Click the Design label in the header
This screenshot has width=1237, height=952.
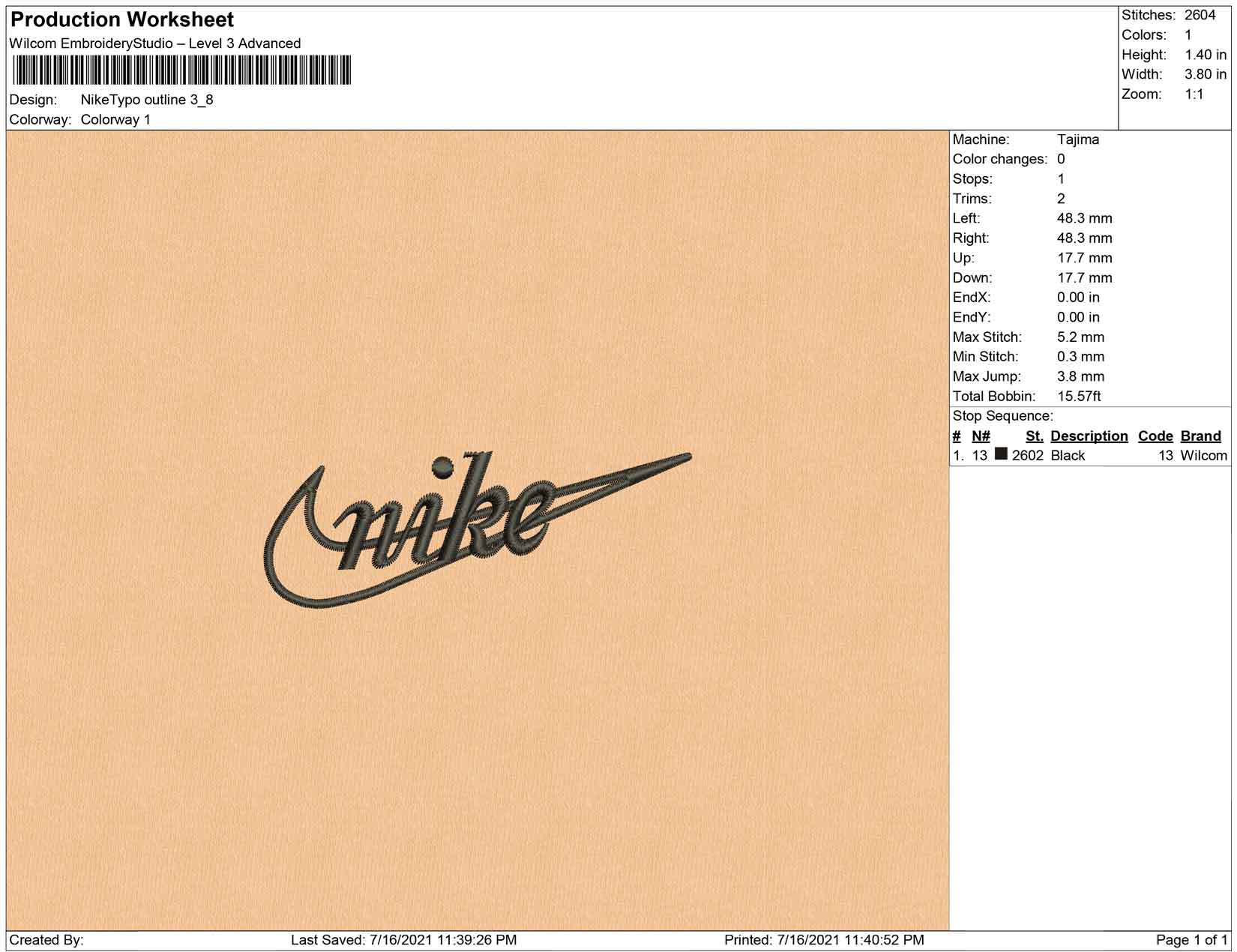point(33,100)
